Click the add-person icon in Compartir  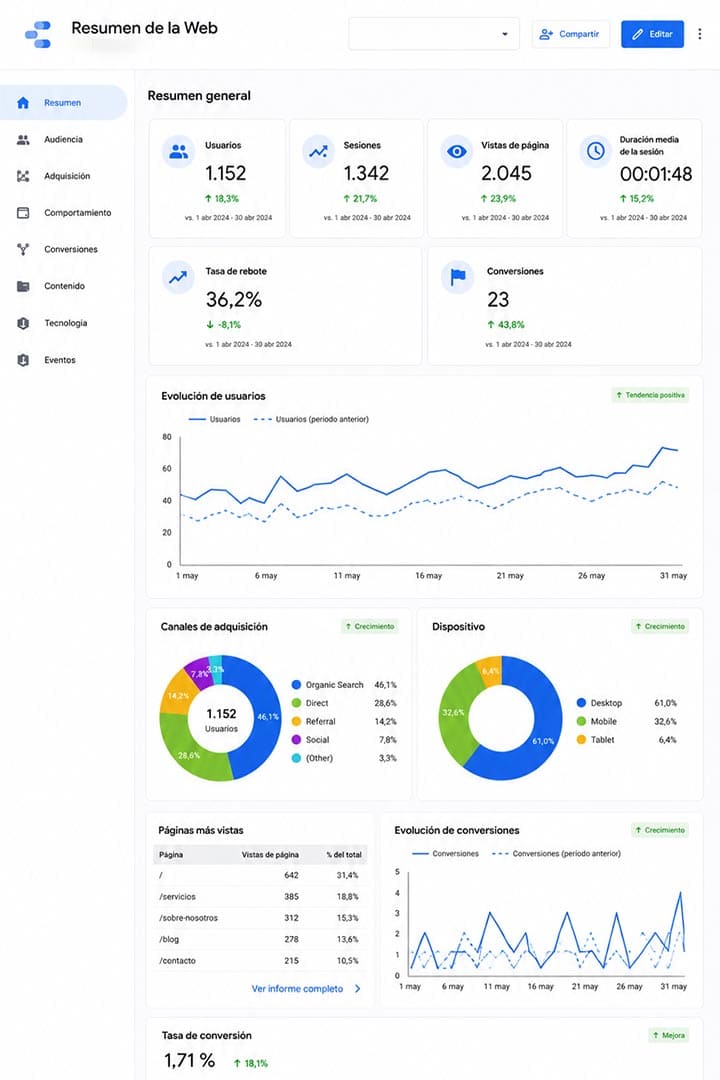click(x=546, y=34)
